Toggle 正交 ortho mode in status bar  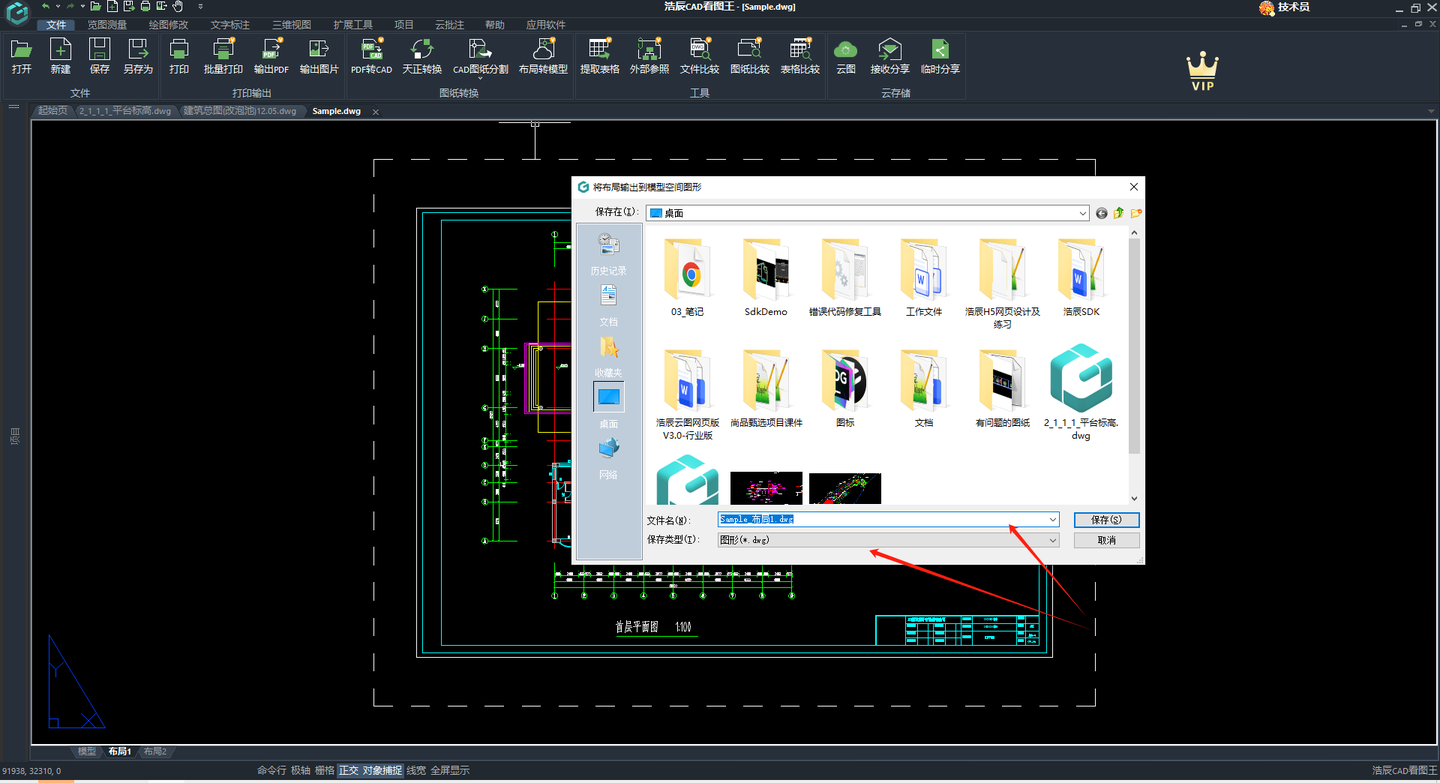click(348, 771)
